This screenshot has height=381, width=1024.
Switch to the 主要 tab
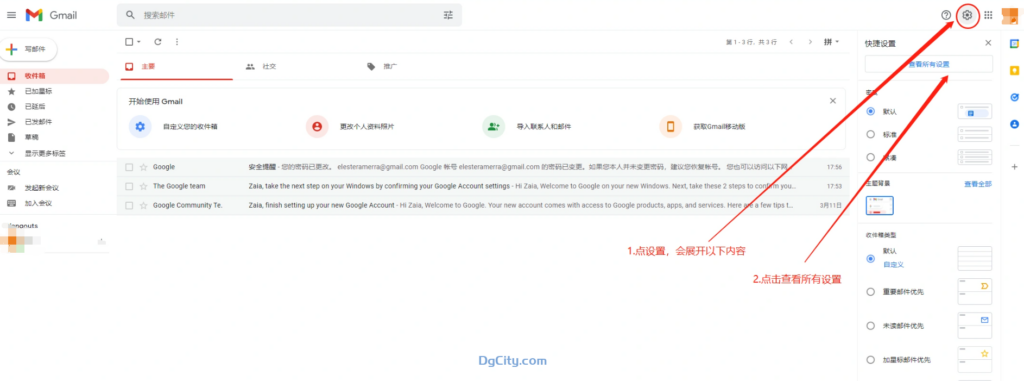tap(175, 67)
